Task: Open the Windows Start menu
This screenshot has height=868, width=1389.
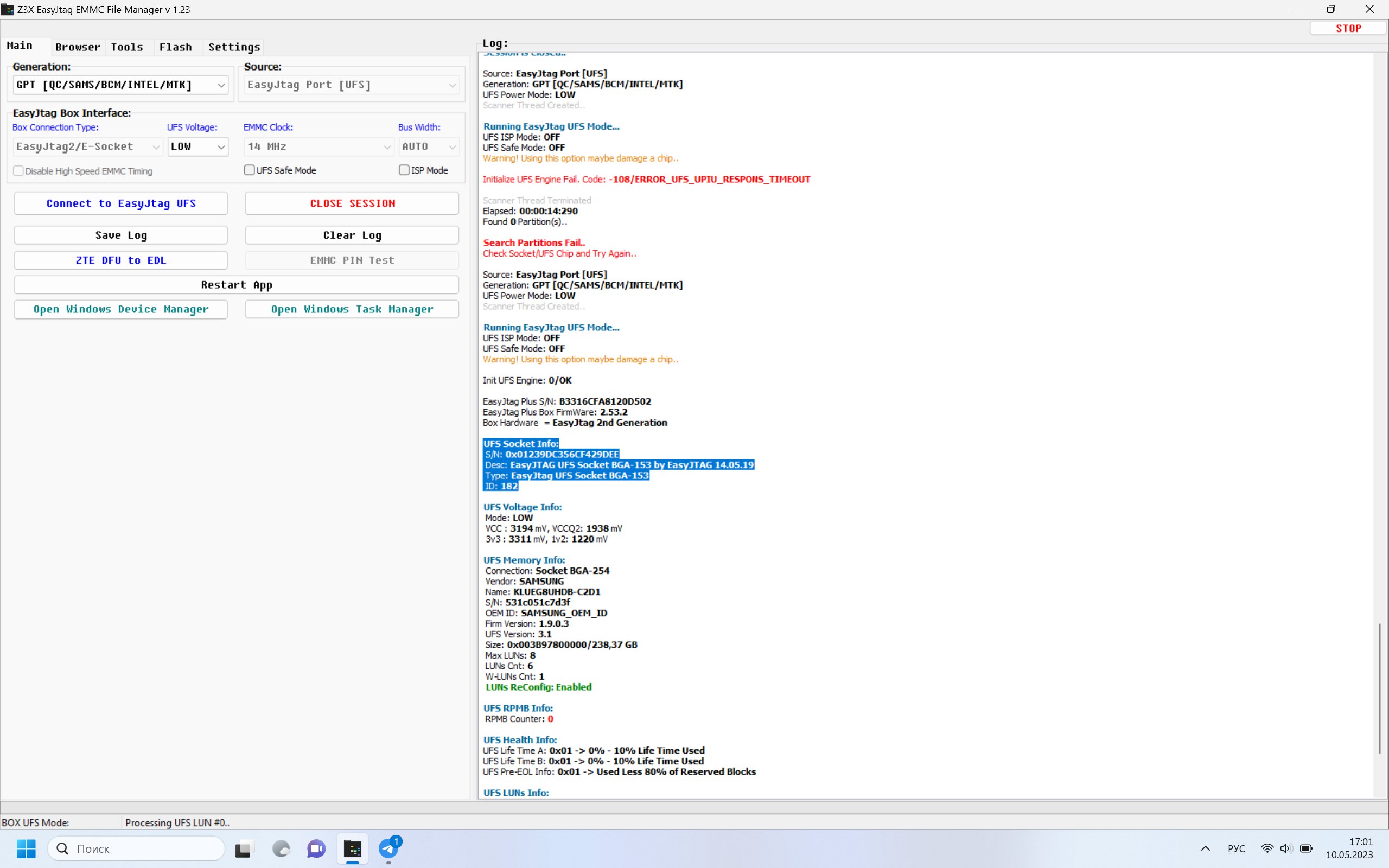Action: point(27,848)
